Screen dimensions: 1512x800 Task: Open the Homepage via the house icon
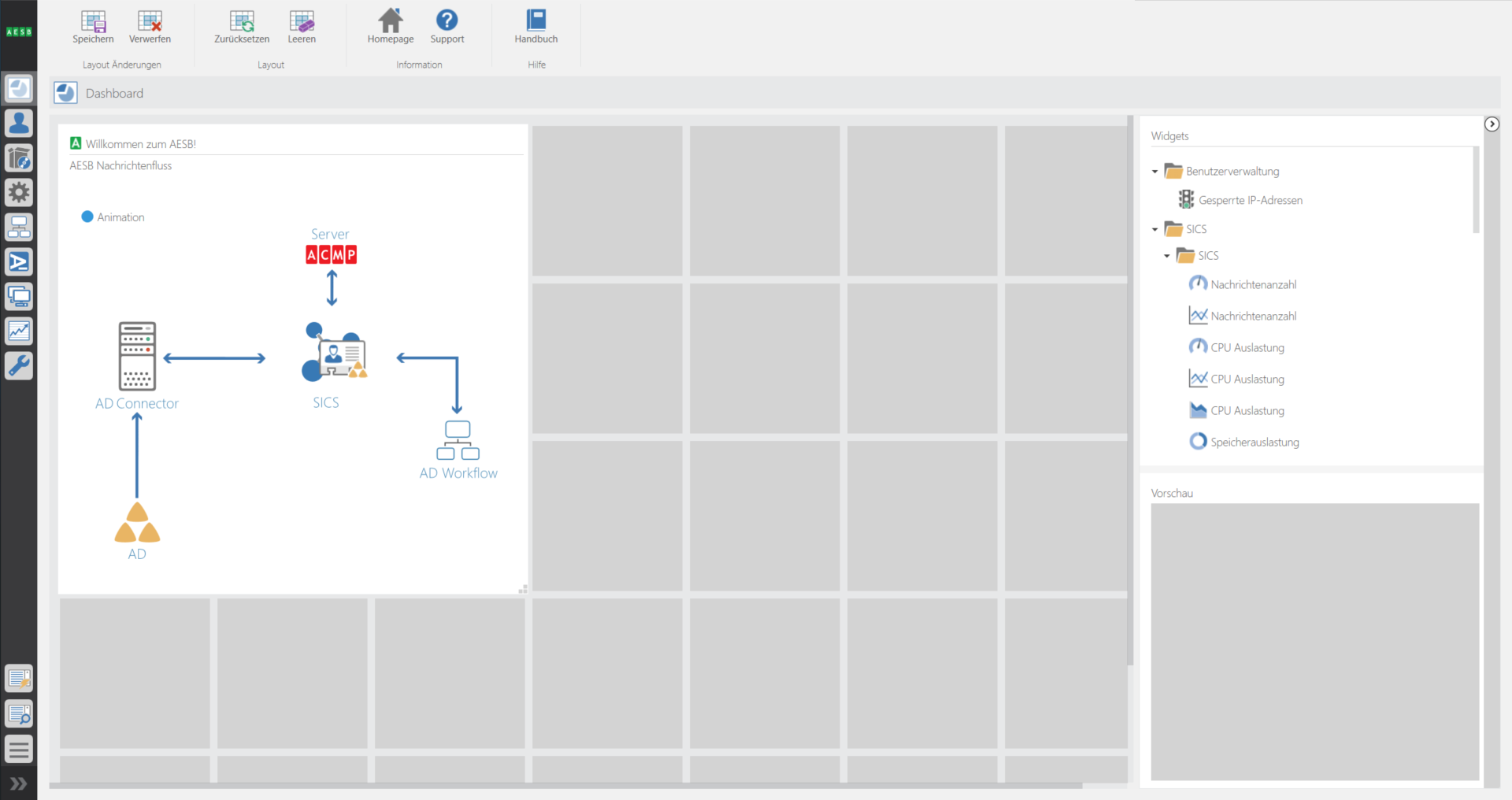(x=390, y=21)
